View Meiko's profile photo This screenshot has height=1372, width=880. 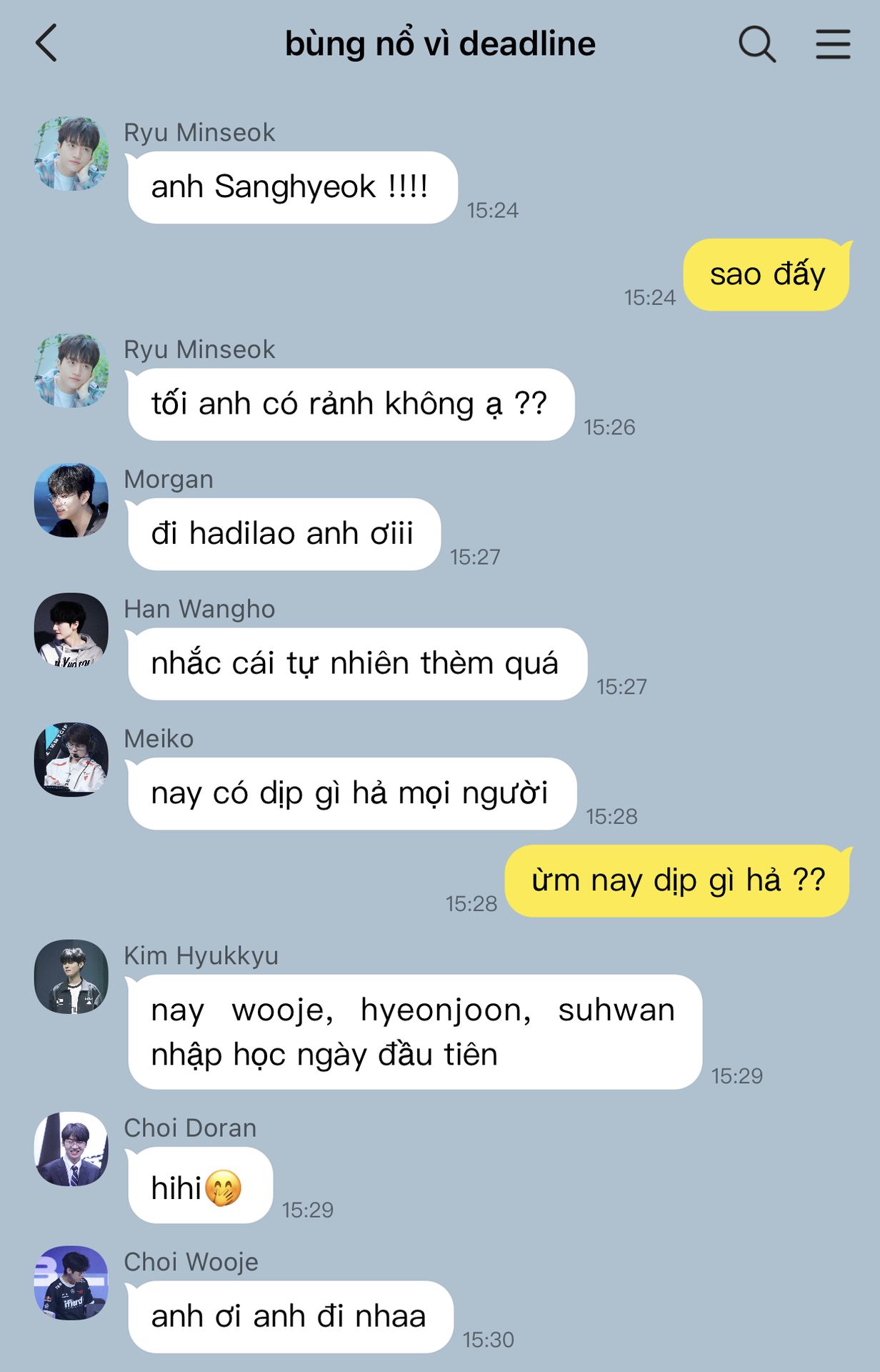71,760
